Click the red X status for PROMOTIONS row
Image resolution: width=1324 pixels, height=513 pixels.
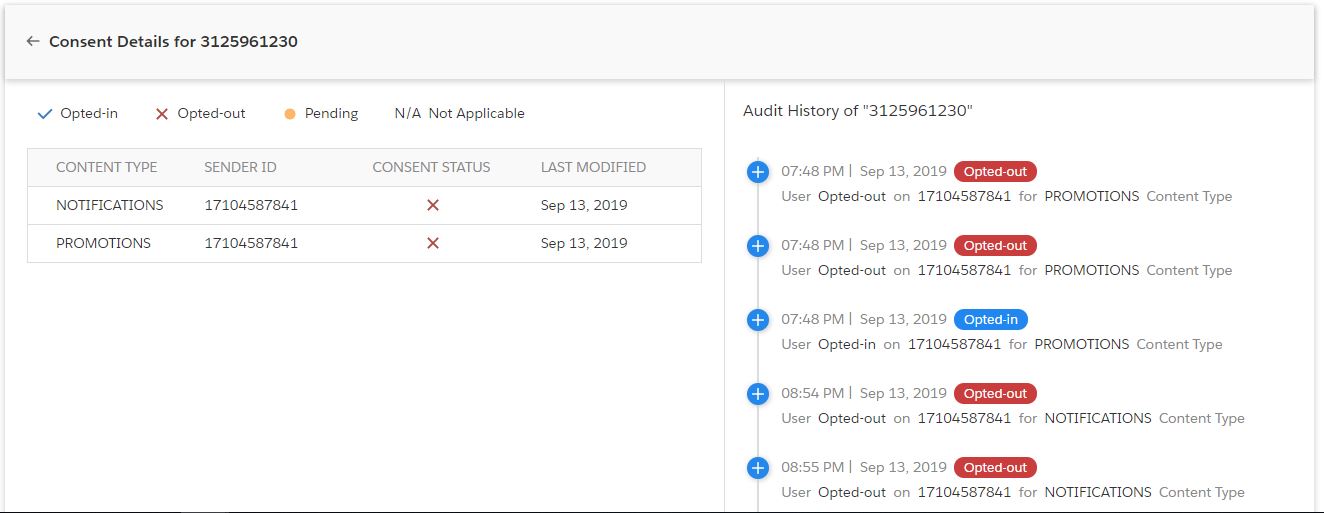click(433, 243)
